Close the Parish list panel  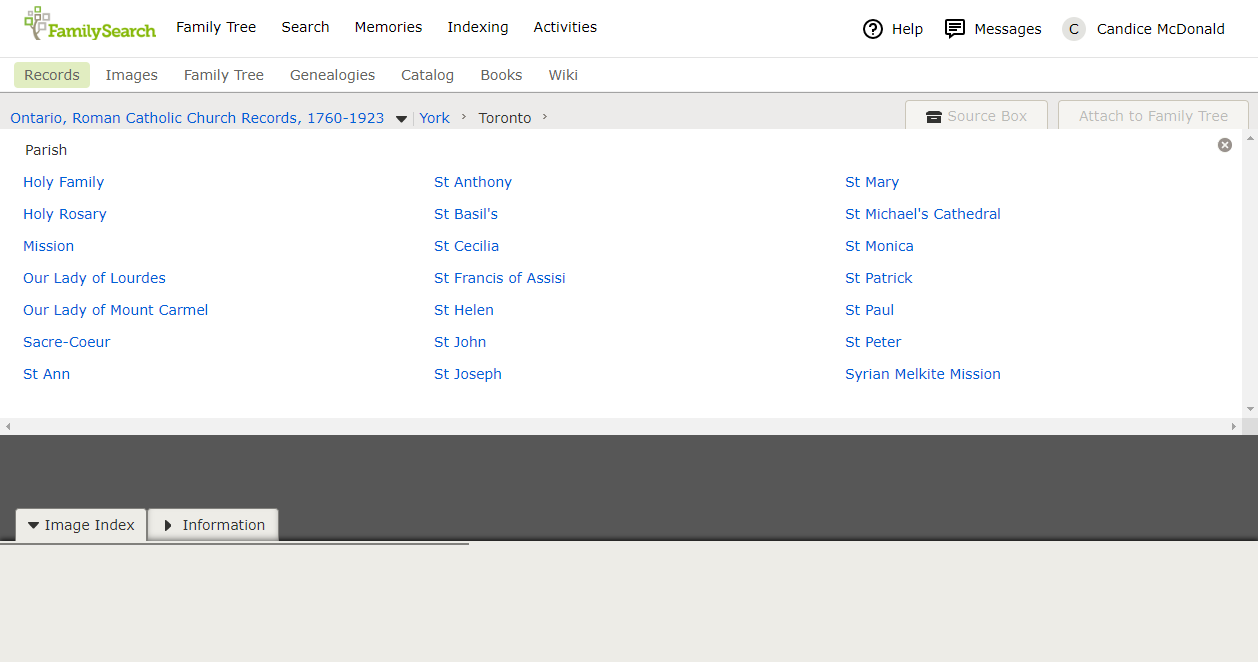pos(1225,145)
